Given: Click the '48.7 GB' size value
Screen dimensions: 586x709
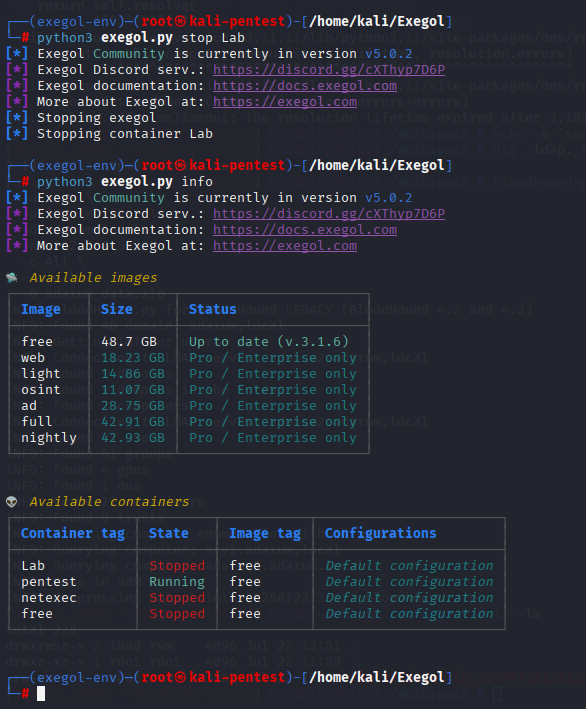Looking at the screenshot, I should [x=129, y=341].
